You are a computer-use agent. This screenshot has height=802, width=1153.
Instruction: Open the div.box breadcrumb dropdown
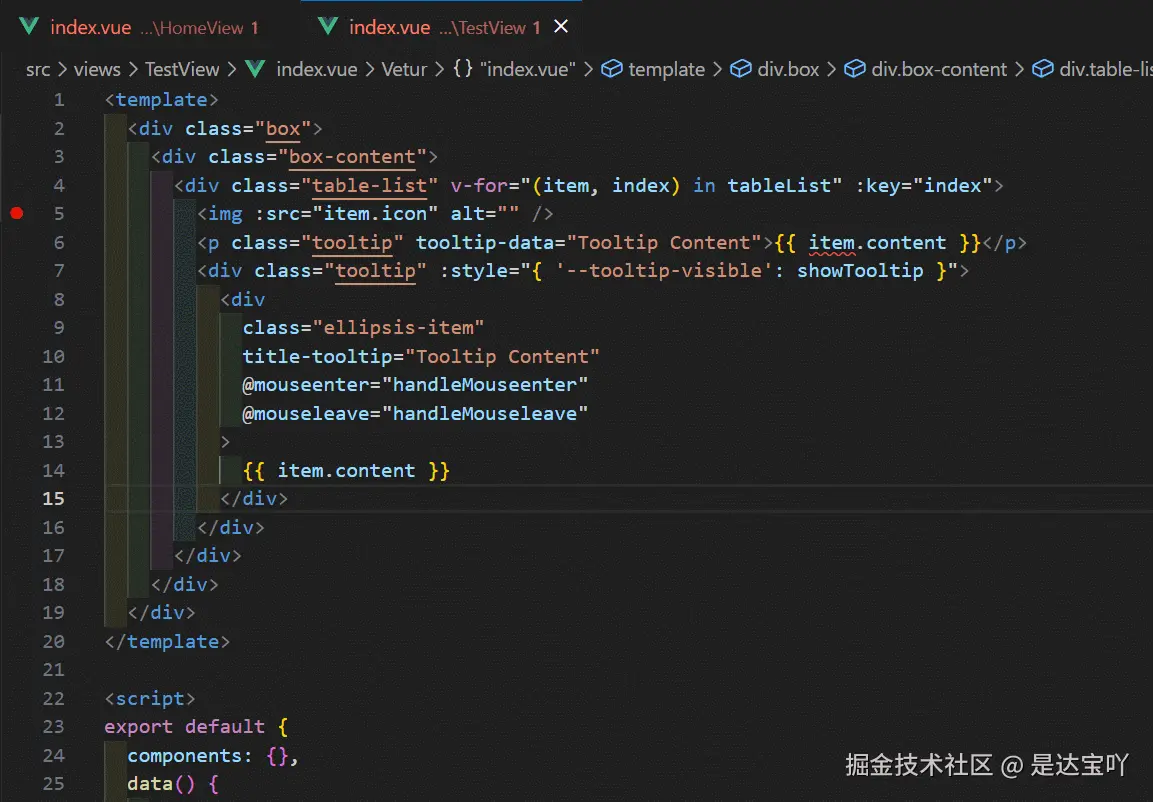click(x=789, y=69)
